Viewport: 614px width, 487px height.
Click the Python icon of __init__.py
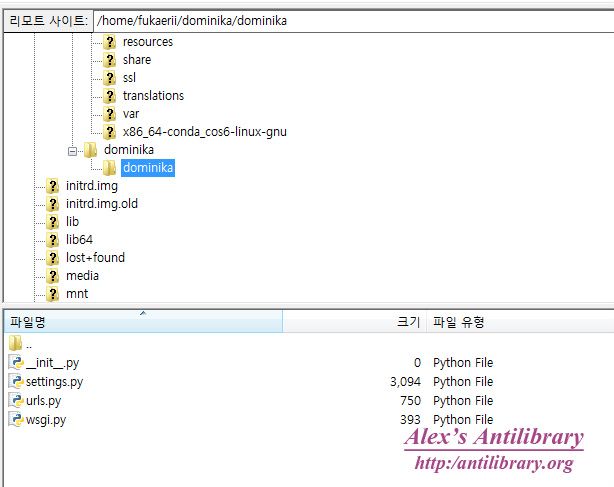coord(16,363)
